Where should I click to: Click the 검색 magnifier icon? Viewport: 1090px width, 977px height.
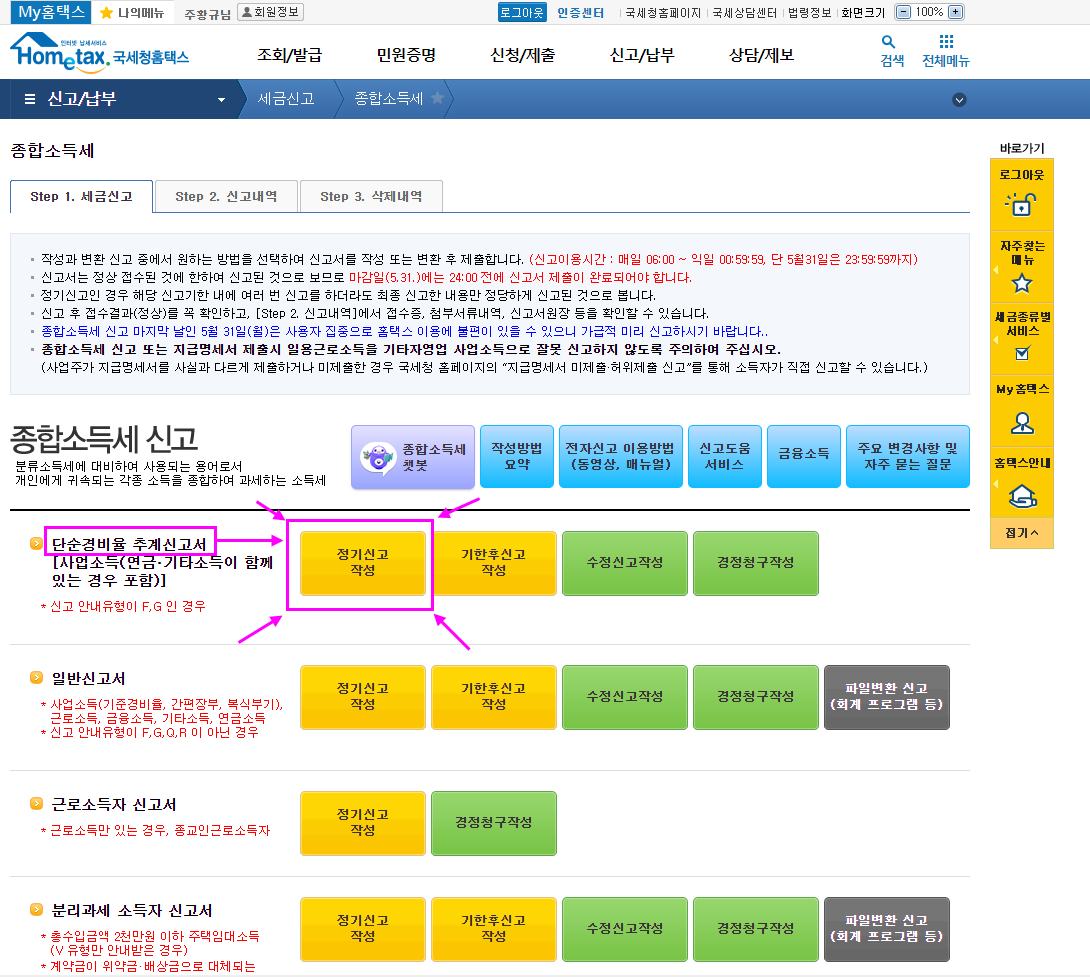pos(888,42)
